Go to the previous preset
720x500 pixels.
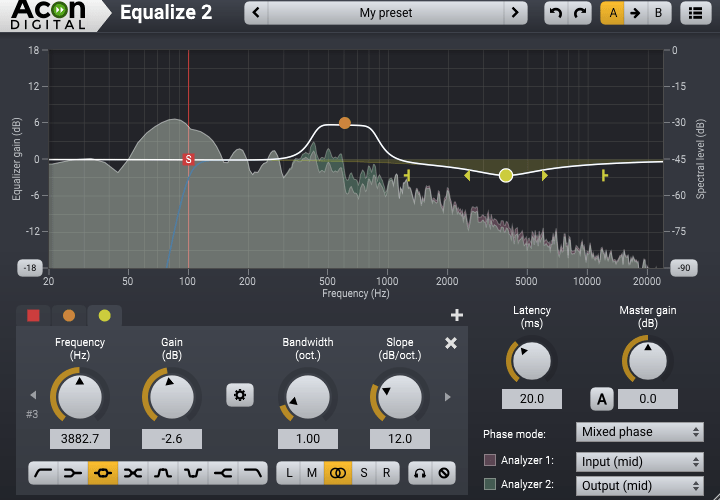pyautogui.click(x=256, y=13)
